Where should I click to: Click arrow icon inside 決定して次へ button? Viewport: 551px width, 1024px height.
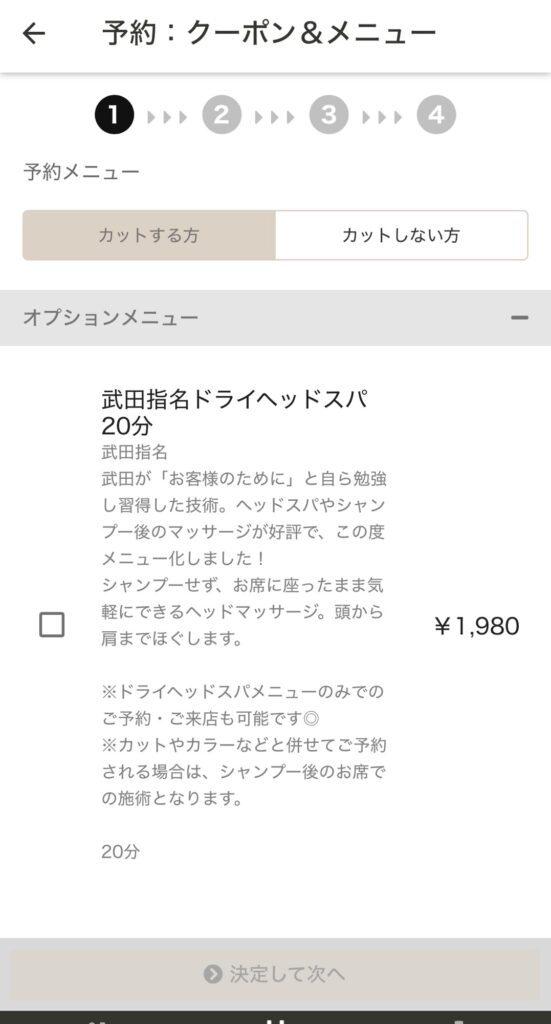pos(212,974)
